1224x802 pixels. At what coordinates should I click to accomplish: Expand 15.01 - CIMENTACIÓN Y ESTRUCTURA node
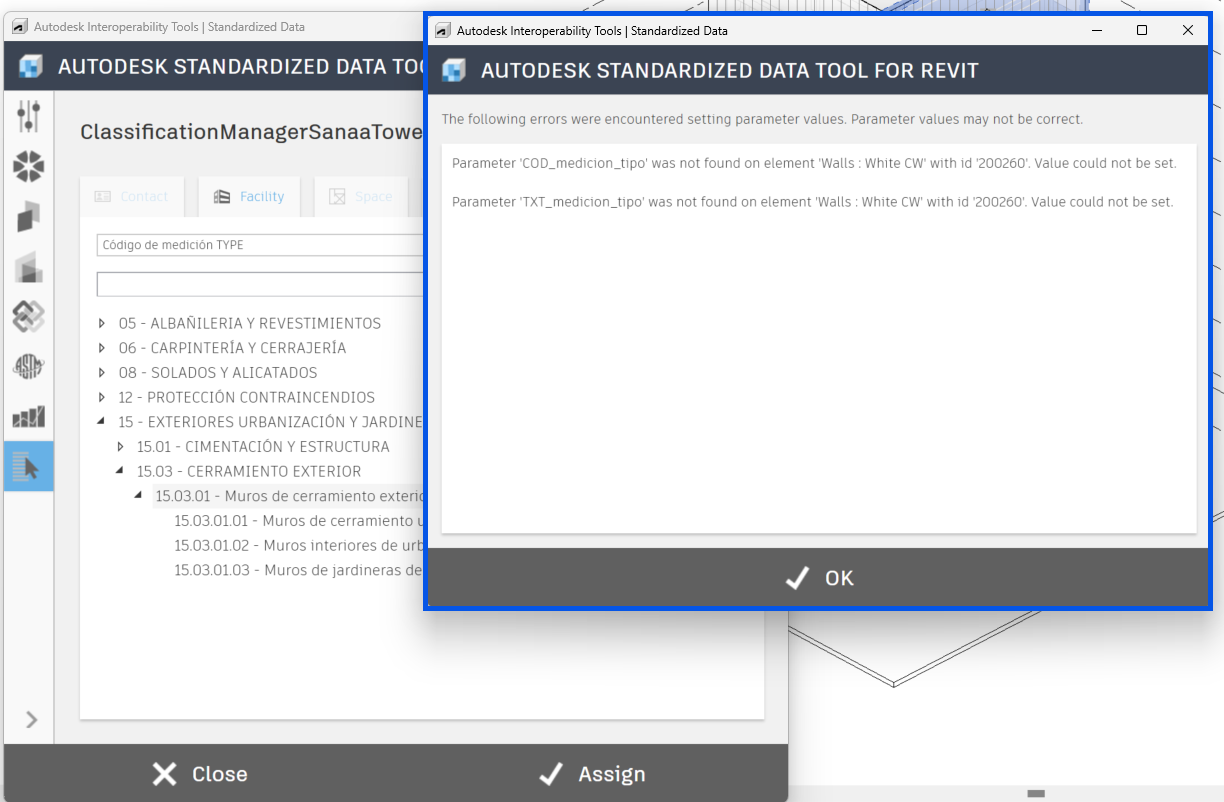point(120,447)
